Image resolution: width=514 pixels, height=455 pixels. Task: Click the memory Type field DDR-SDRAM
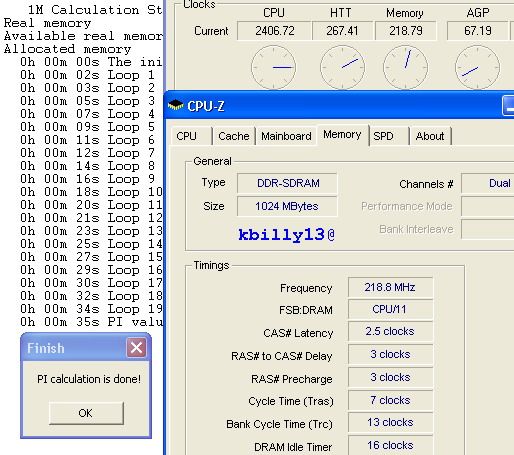(288, 183)
